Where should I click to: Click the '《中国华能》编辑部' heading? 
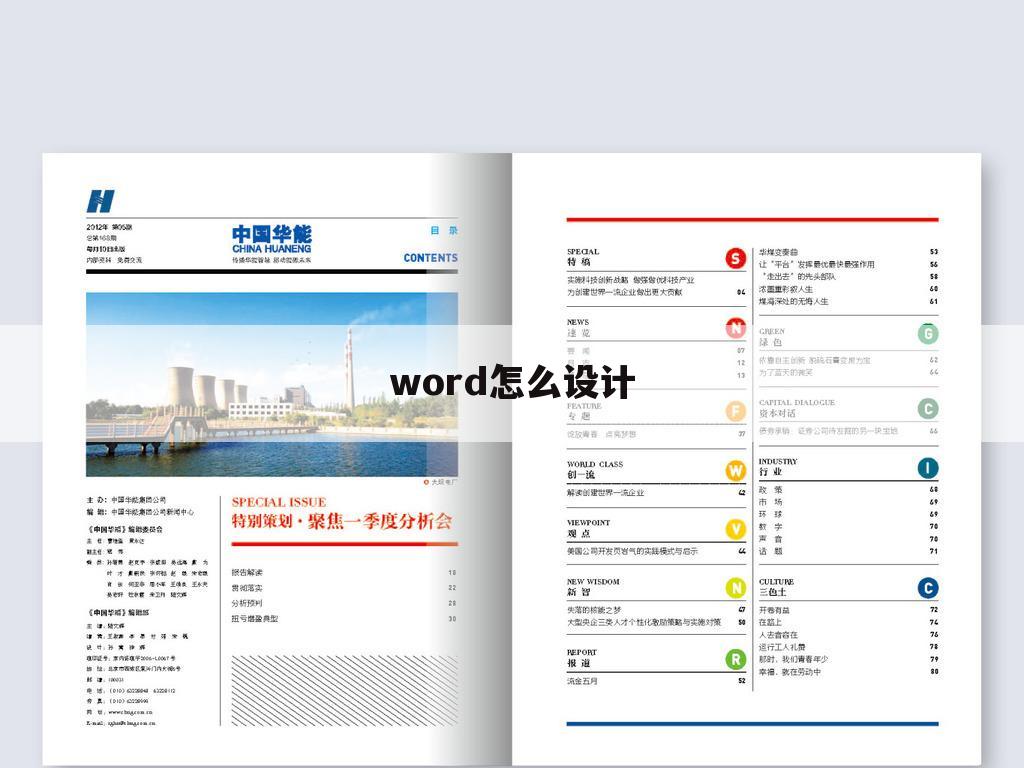[x=118, y=613]
